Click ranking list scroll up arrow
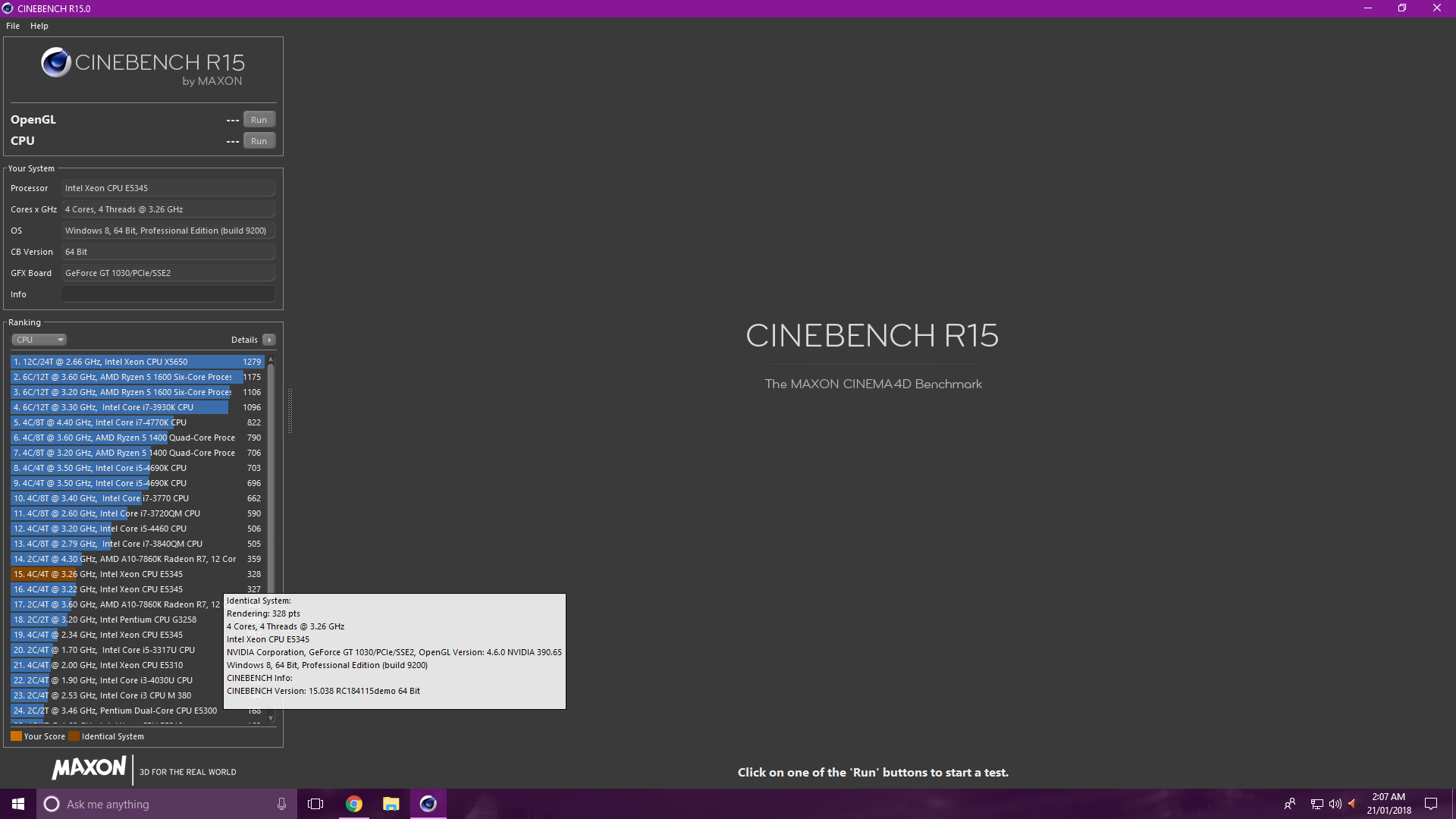Image resolution: width=1456 pixels, height=819 pixels. 271,359
